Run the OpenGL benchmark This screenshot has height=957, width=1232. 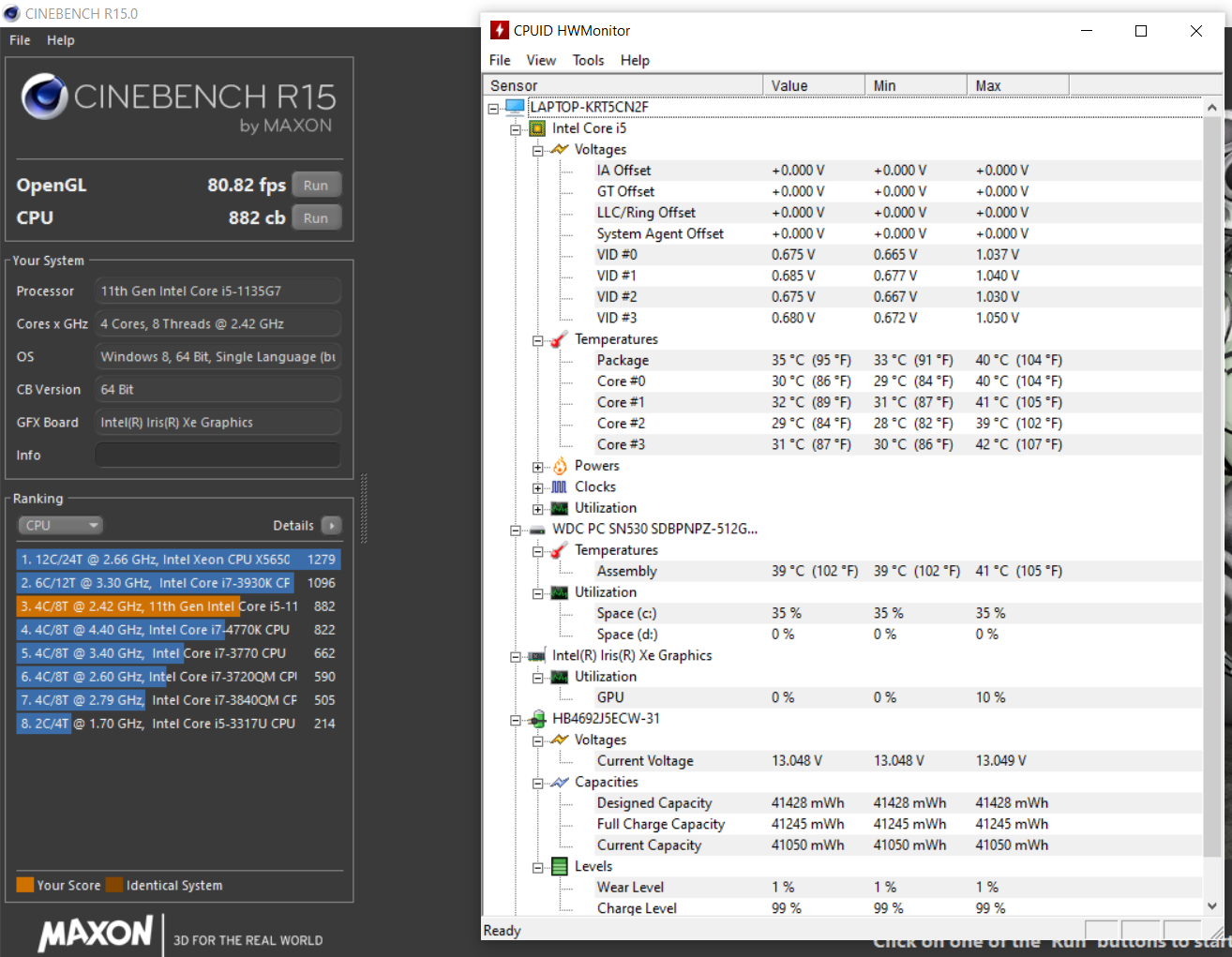pos(316,186)
